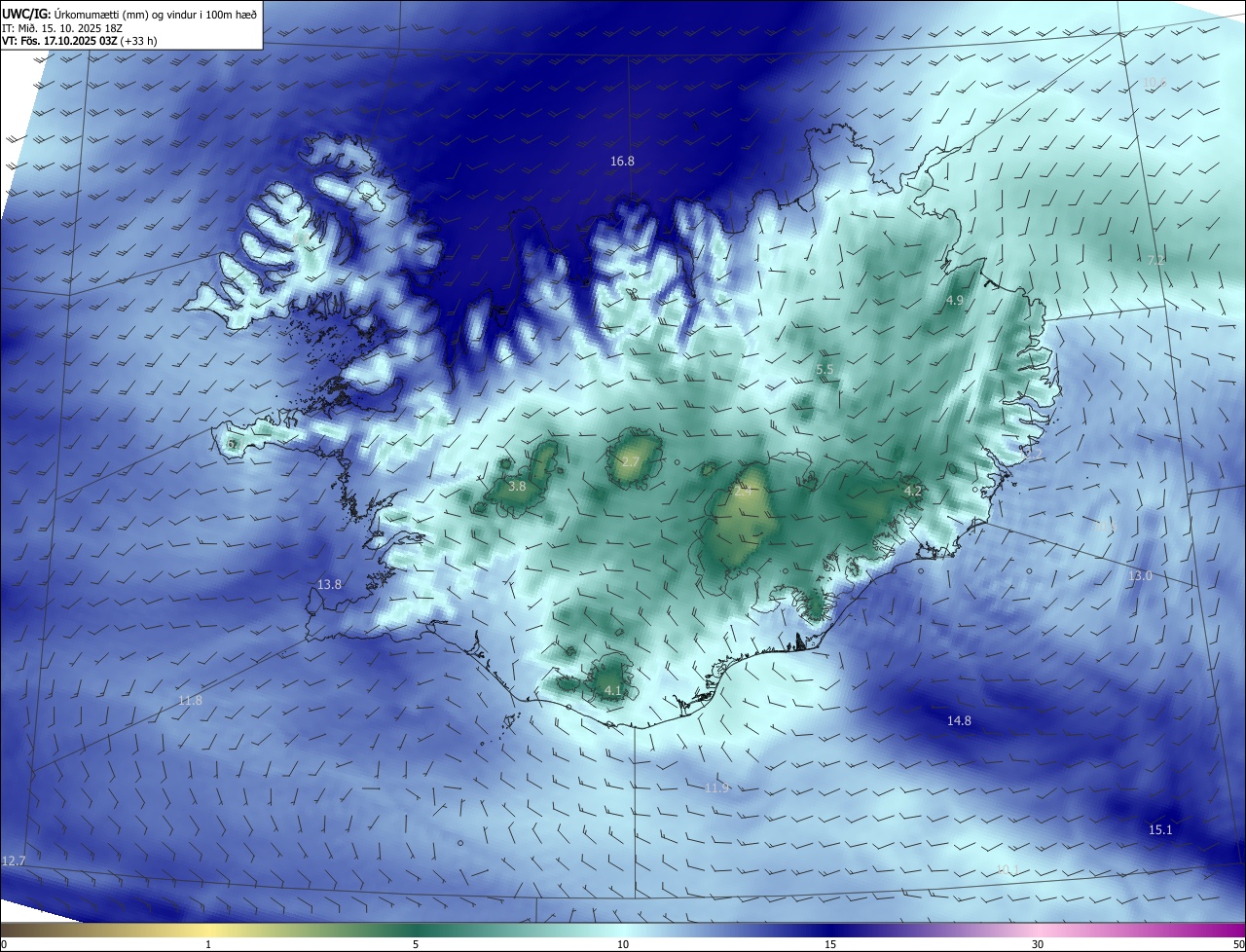Click the map title 'UWC/IG: Úrkomumætti (mm) og vindur'
This screenshot has width=1246, height=952.
coord(129,14)
